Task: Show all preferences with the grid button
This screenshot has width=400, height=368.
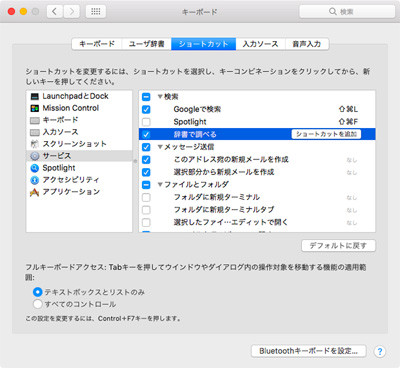Action: (x=96, y=12)
